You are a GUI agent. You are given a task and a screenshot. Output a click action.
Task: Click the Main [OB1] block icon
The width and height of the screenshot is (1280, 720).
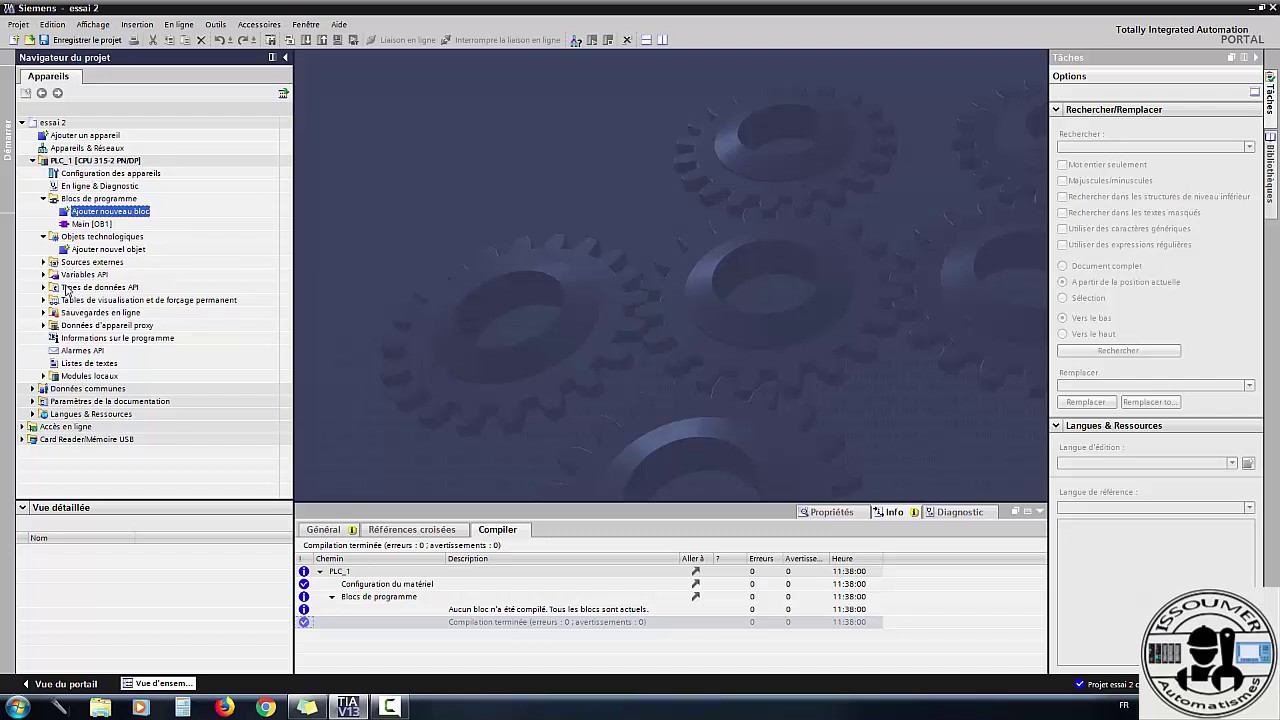tap(64, 224)
